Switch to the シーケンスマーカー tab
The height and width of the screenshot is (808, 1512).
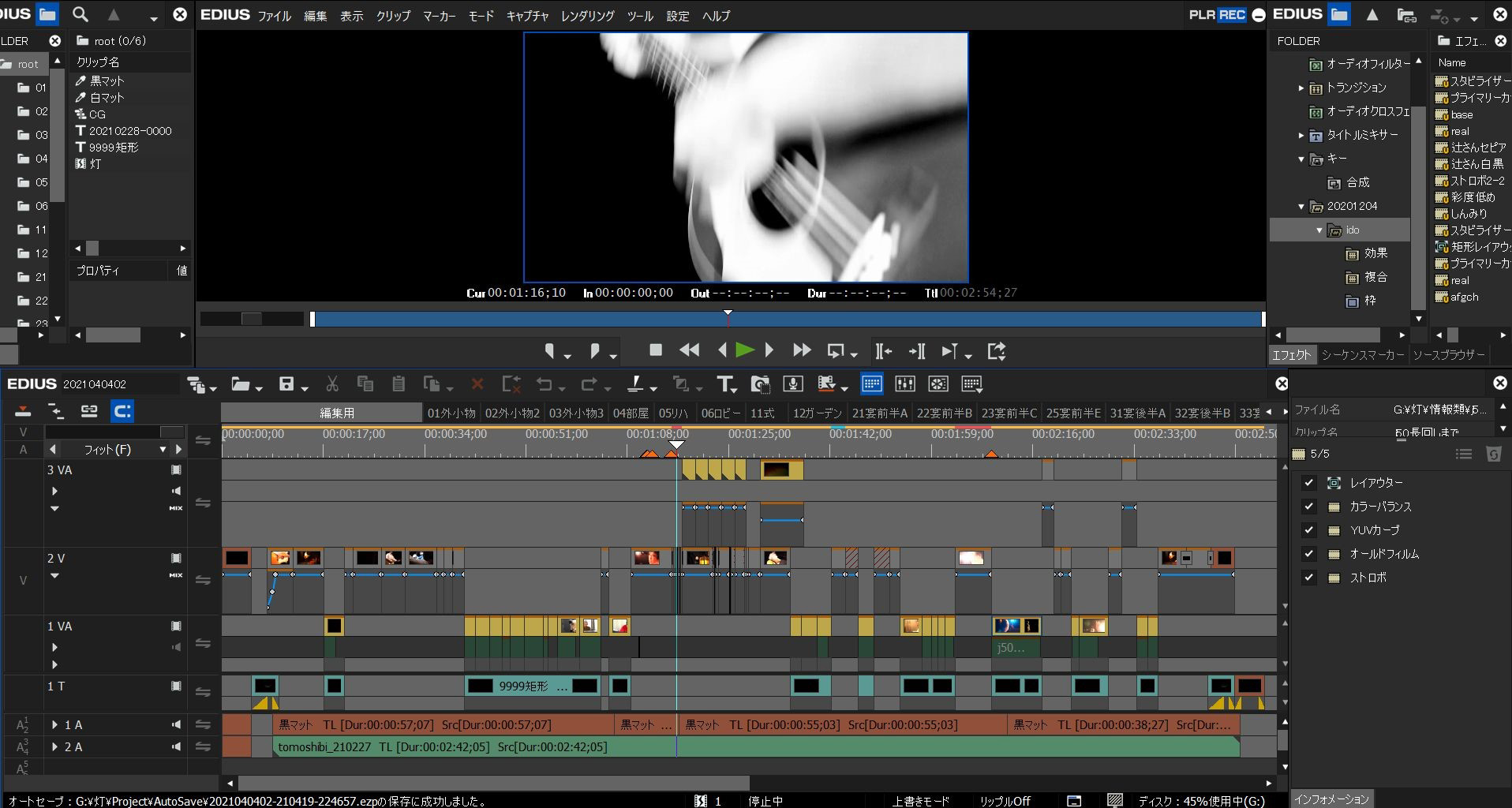click(1362, 355)
